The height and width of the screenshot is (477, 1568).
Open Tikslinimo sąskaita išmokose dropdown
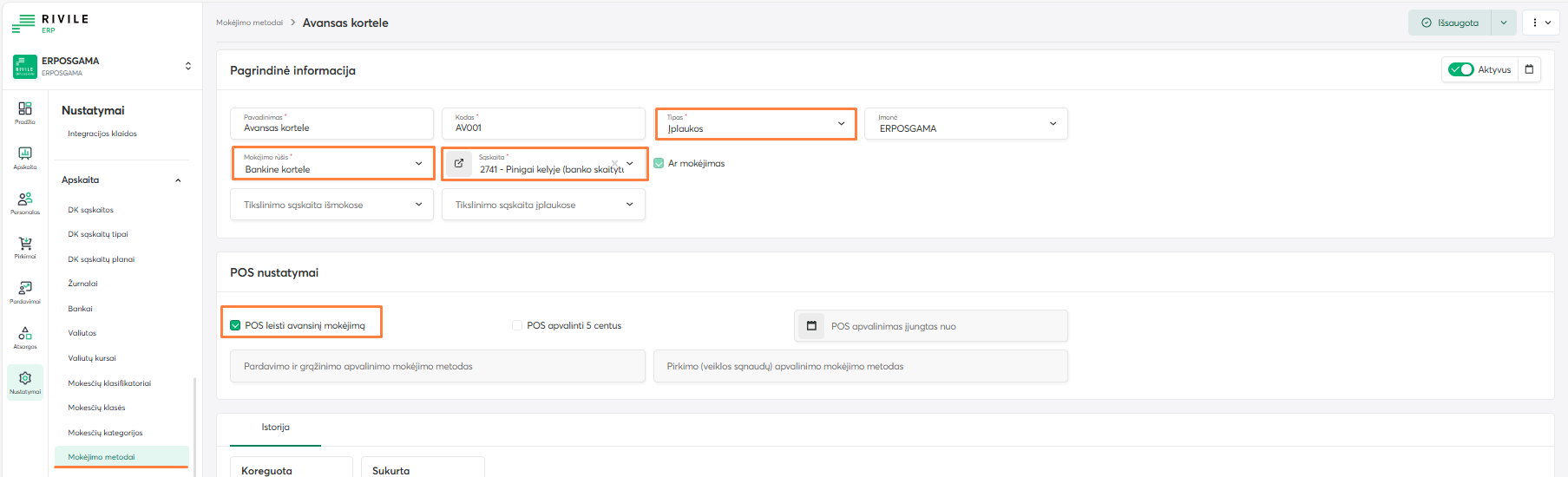(x=331, y=205)
